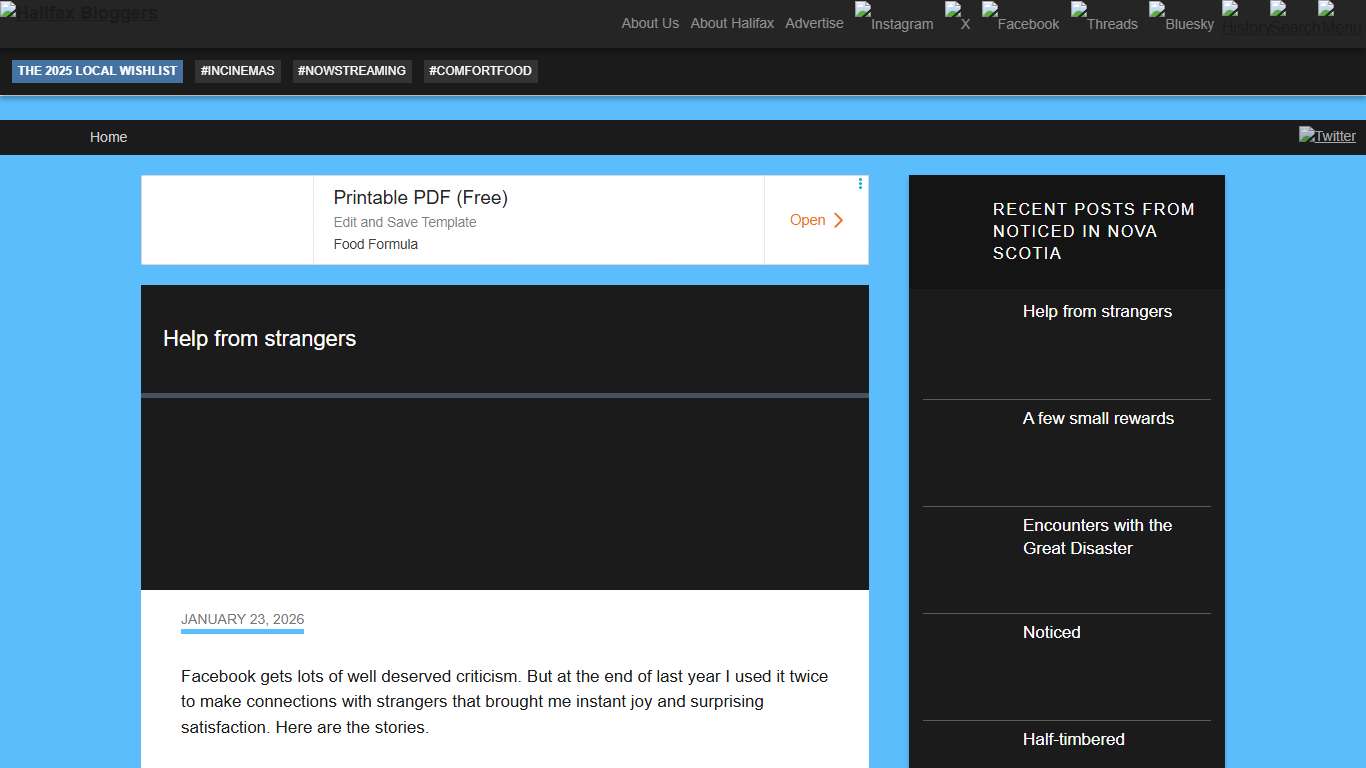Viewport: 1366px width, 768px height.
Task: Select the Home navigation item
Action: point(108,137)
